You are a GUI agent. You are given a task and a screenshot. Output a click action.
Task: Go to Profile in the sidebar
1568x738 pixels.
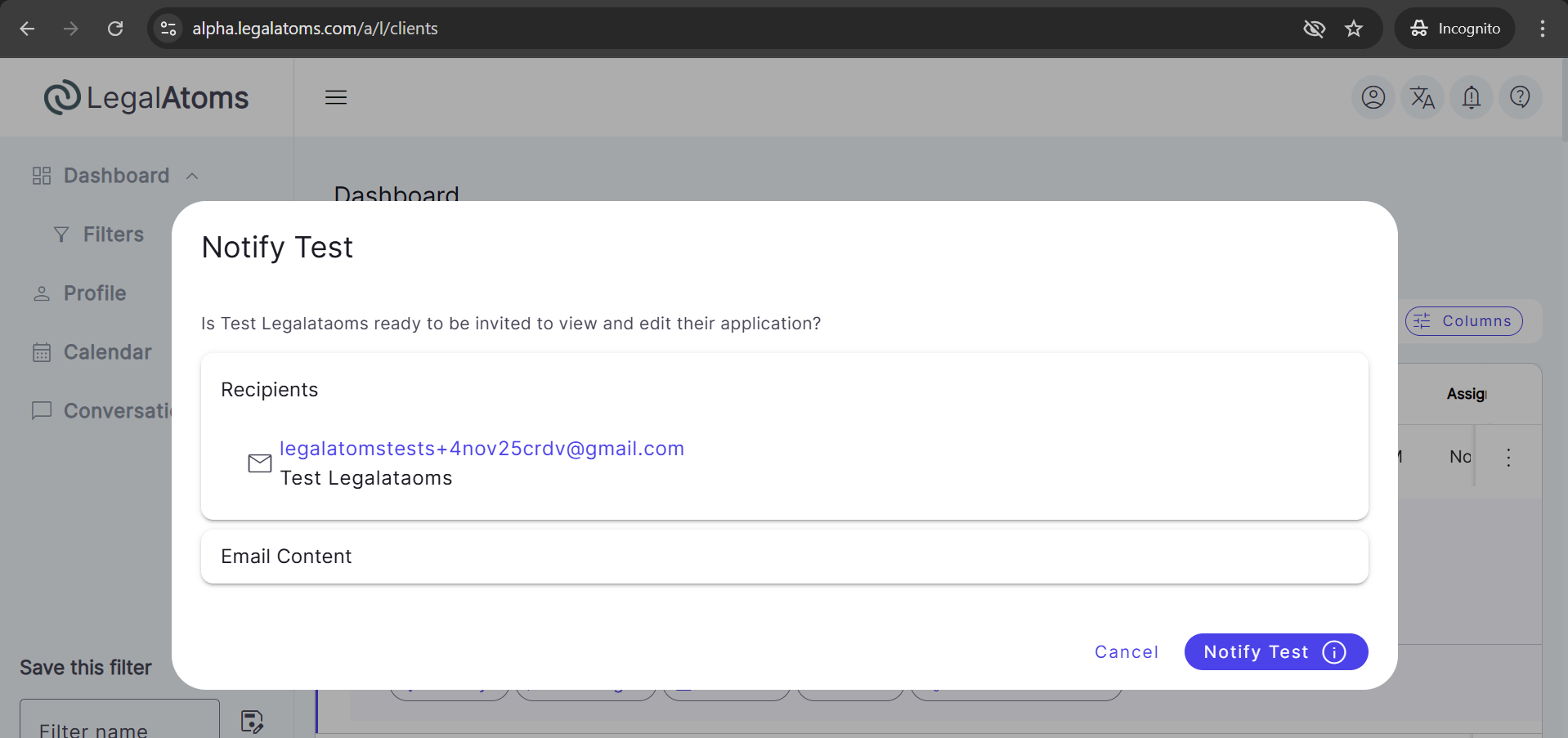(95, 293)
